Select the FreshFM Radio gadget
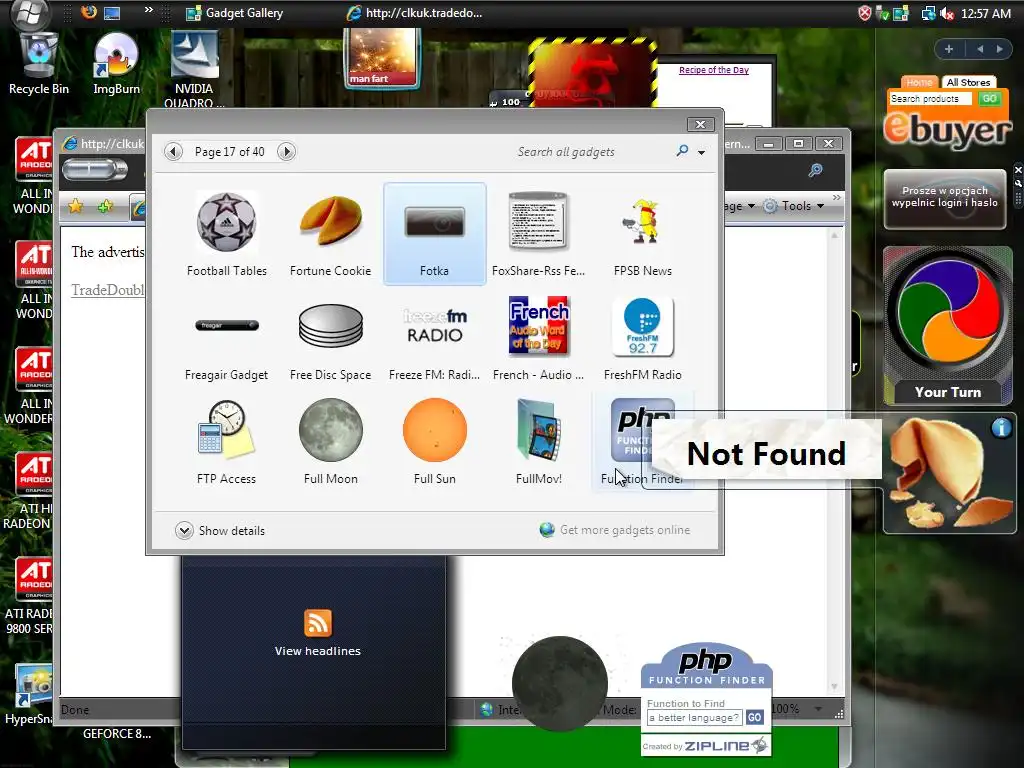This screenshot has width=1024, height=768. [x=643, y=338]
